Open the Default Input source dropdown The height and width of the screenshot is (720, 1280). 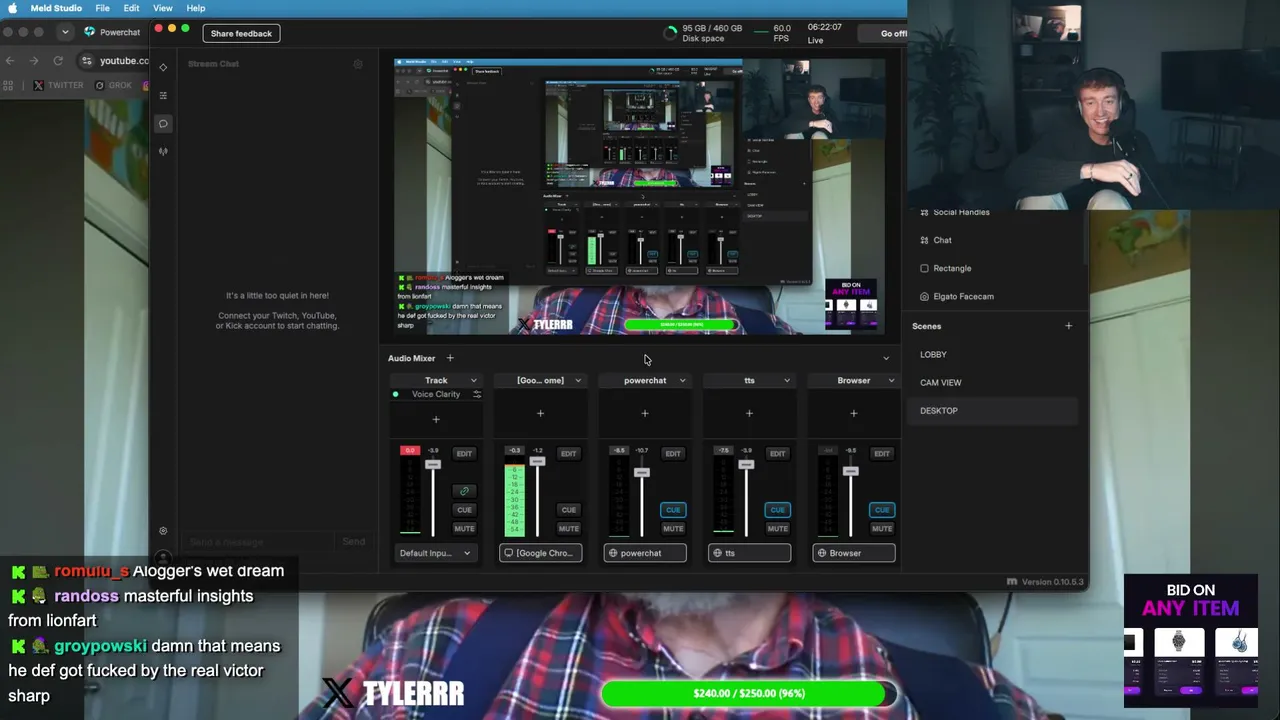pyautogui.click(x=436, y=553)
